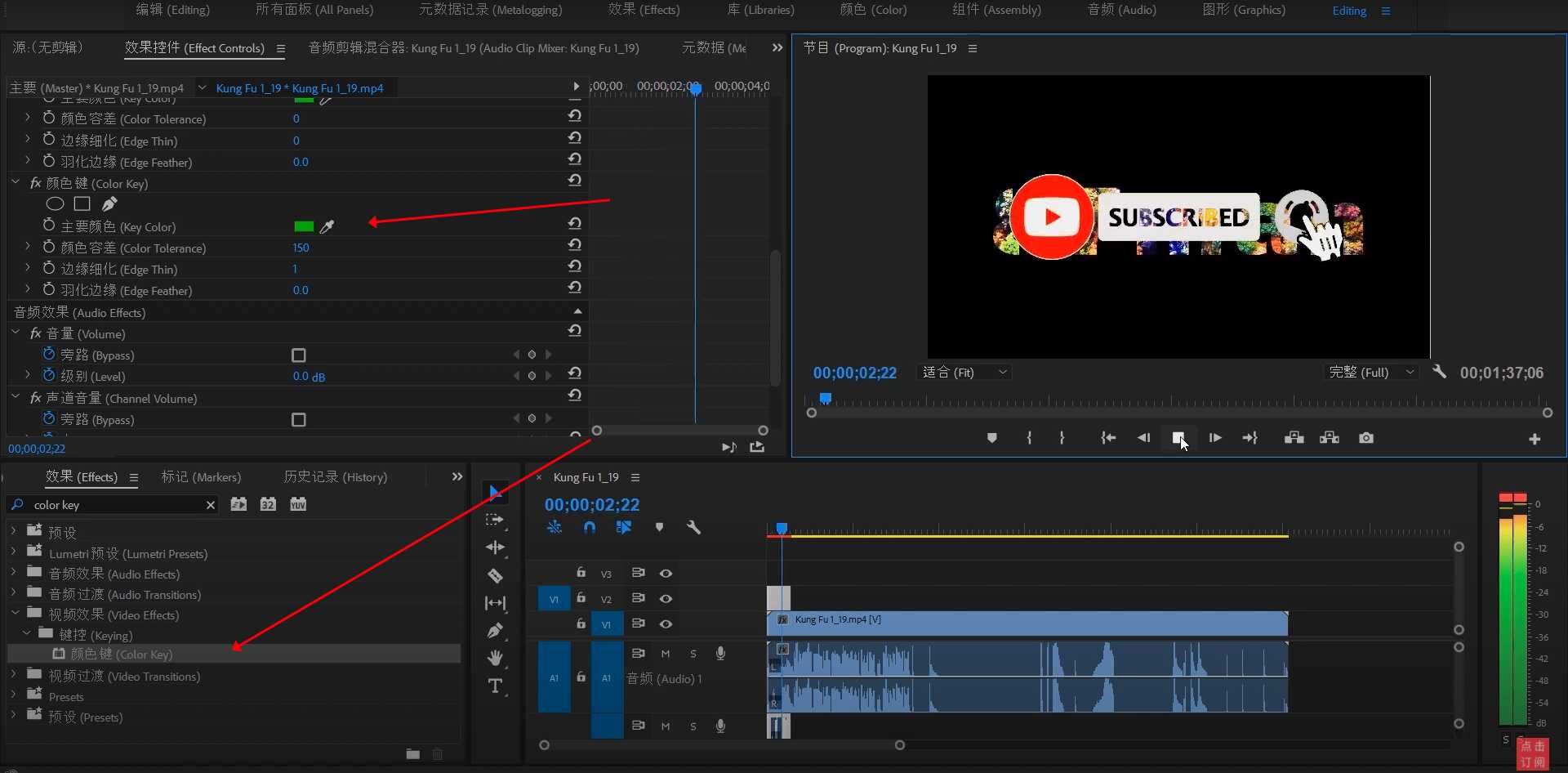
Task: Toggle linked selection in timeline
Action: (624, 527)
